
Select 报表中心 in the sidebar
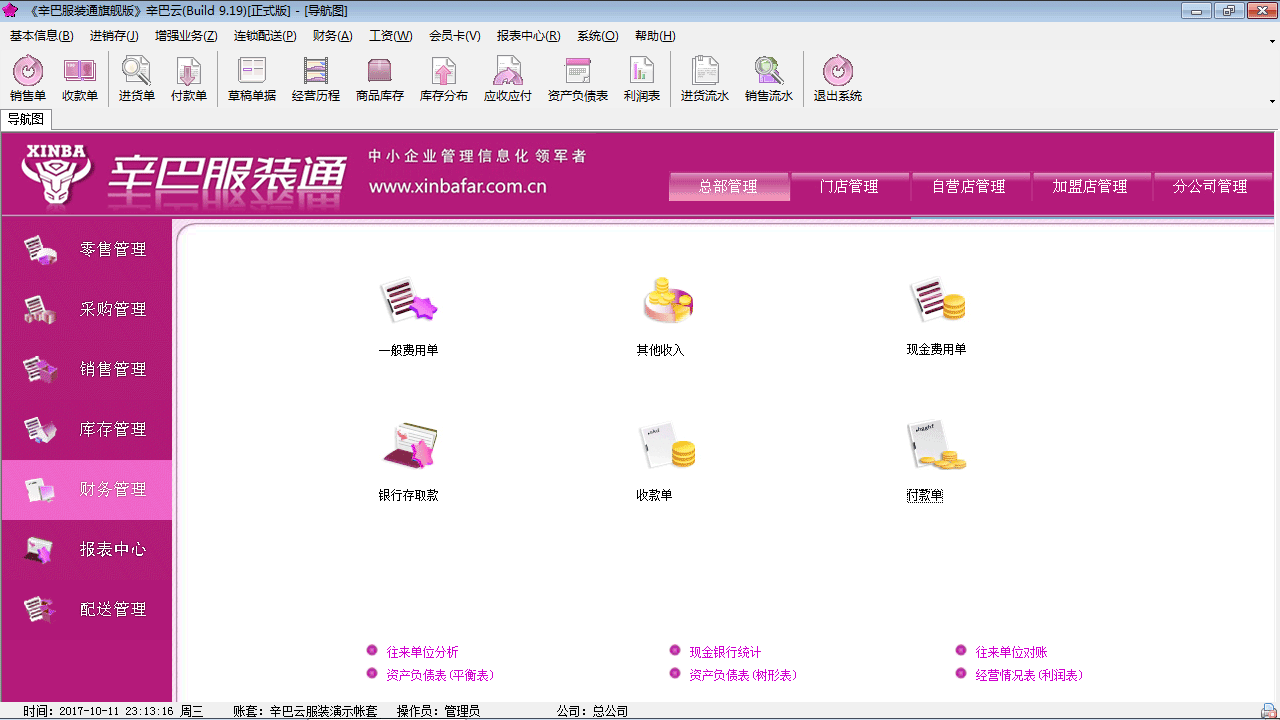(x=87, y=550)
